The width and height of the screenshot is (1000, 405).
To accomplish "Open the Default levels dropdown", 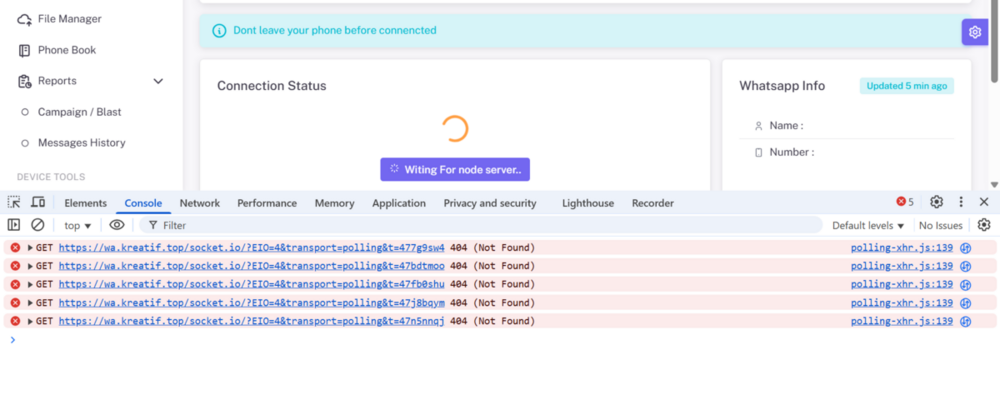I will point(869,225).
